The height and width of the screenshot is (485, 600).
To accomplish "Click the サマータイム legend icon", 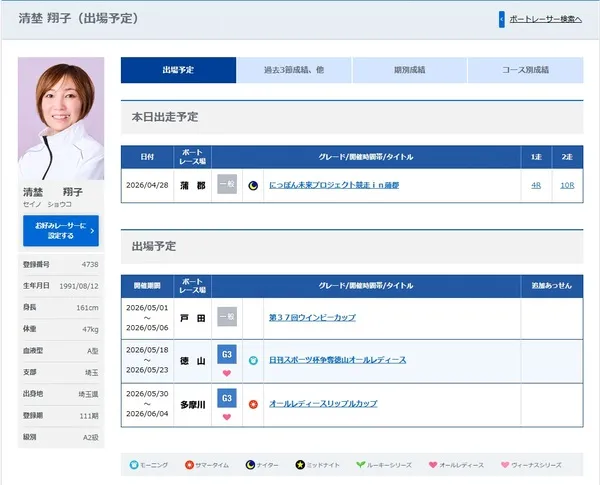I will (189, 465).
